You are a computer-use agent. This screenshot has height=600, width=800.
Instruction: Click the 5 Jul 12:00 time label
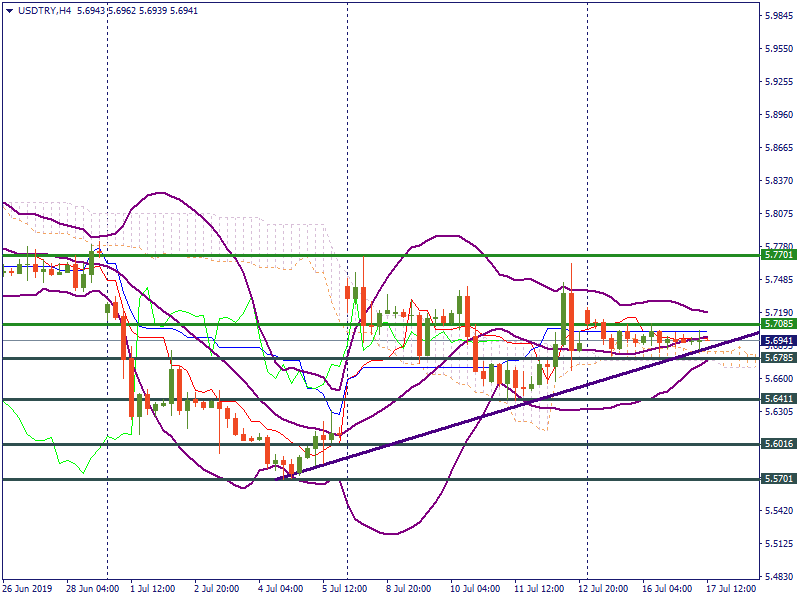(346, 590)
